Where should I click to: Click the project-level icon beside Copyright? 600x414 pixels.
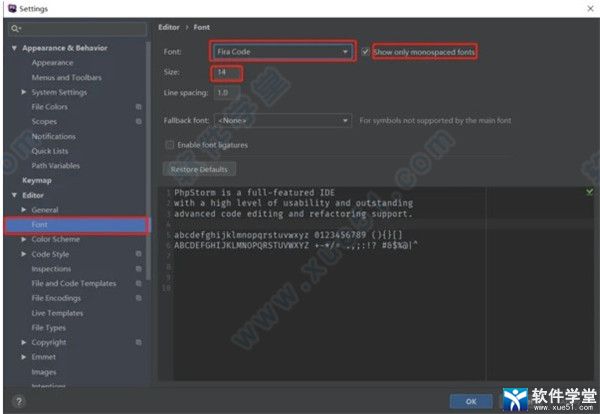pos(139,342)
